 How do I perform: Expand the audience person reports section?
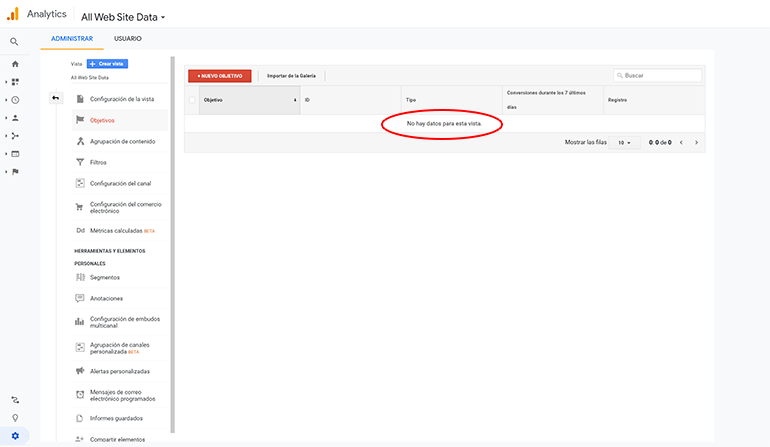pos(15,118)
